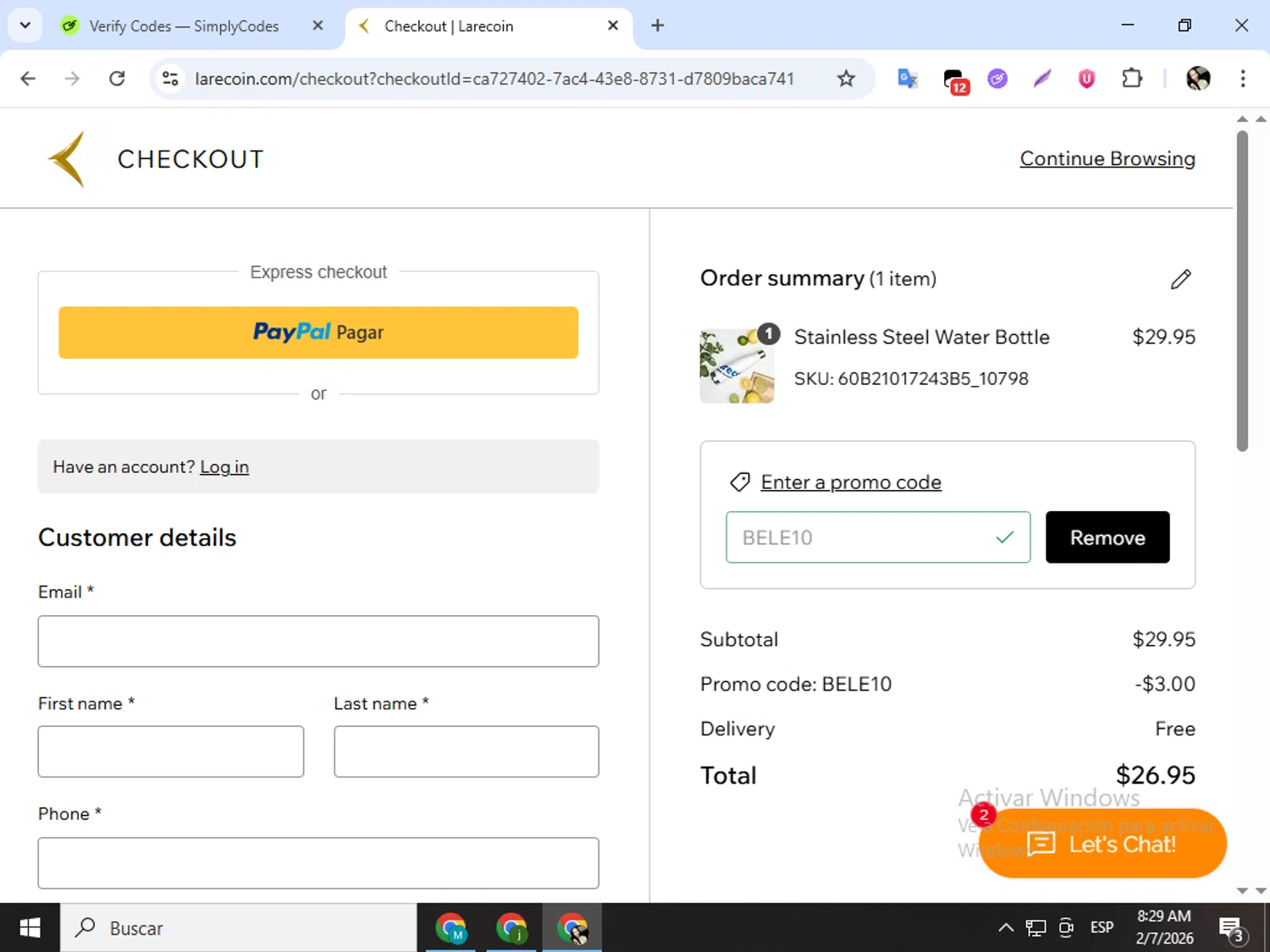Screen dimensions: 1270x952
Task: Remove the BELE10 promo code
Action: click(1107, 537)
